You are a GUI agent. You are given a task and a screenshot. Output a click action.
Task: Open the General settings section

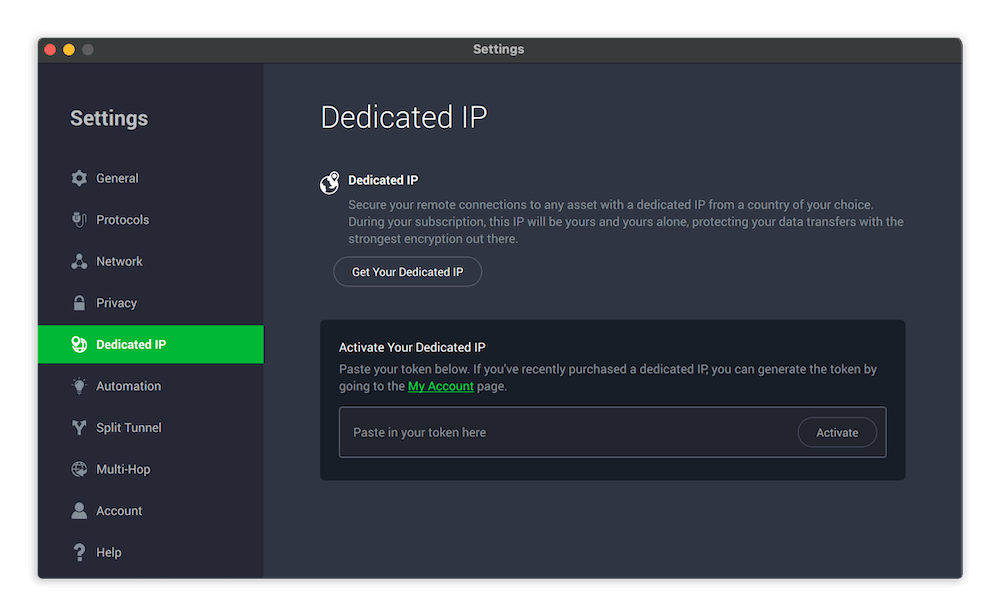117,179
